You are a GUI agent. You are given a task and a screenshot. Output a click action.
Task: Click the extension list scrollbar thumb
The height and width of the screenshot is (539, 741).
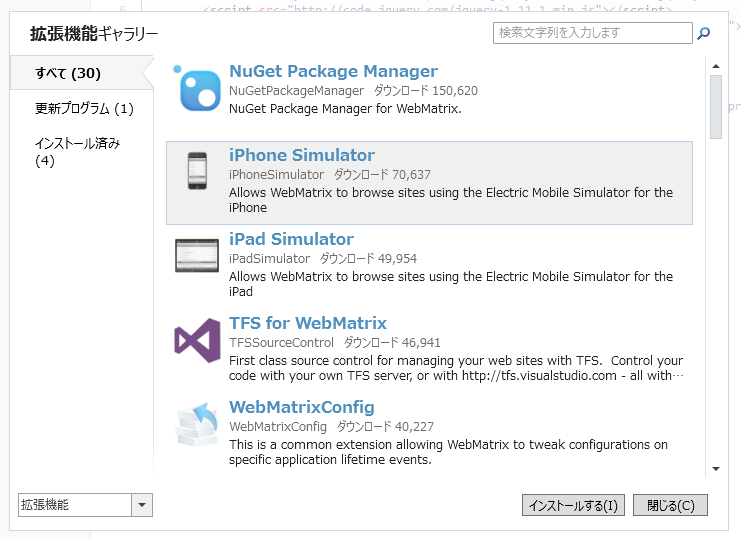click(x=716, y=105)
